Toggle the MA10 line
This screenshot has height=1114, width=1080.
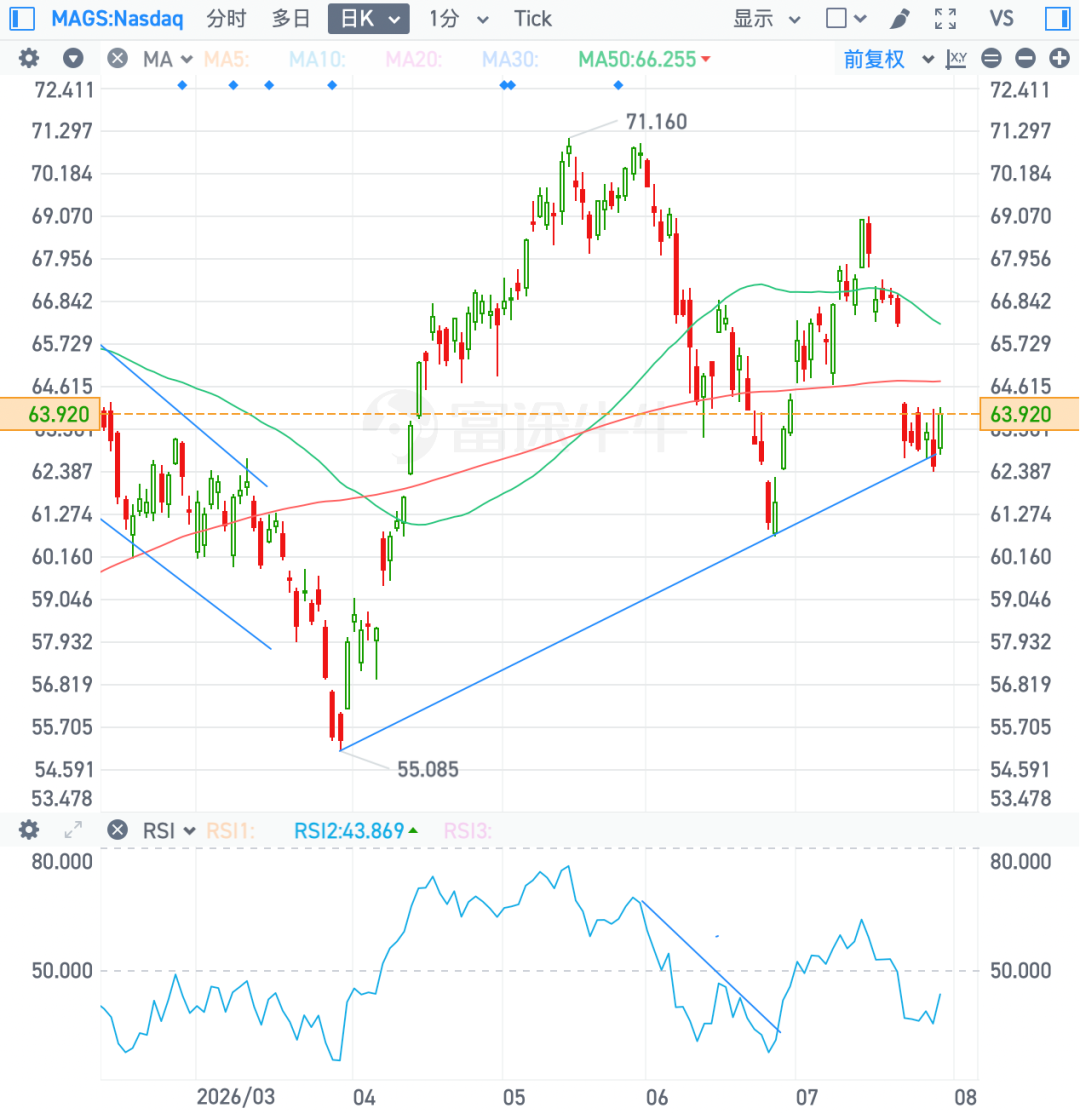317,59
